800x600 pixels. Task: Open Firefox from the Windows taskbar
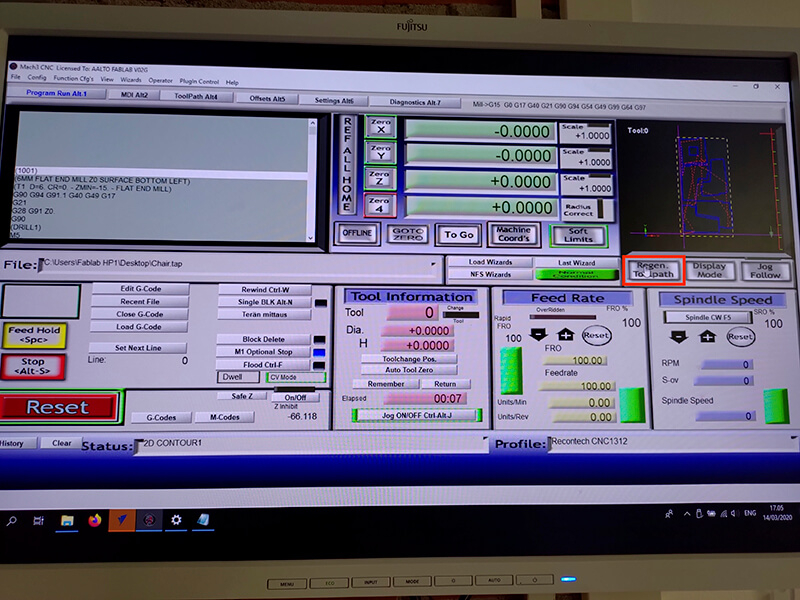pyautogui.click(x=95, y=520)
